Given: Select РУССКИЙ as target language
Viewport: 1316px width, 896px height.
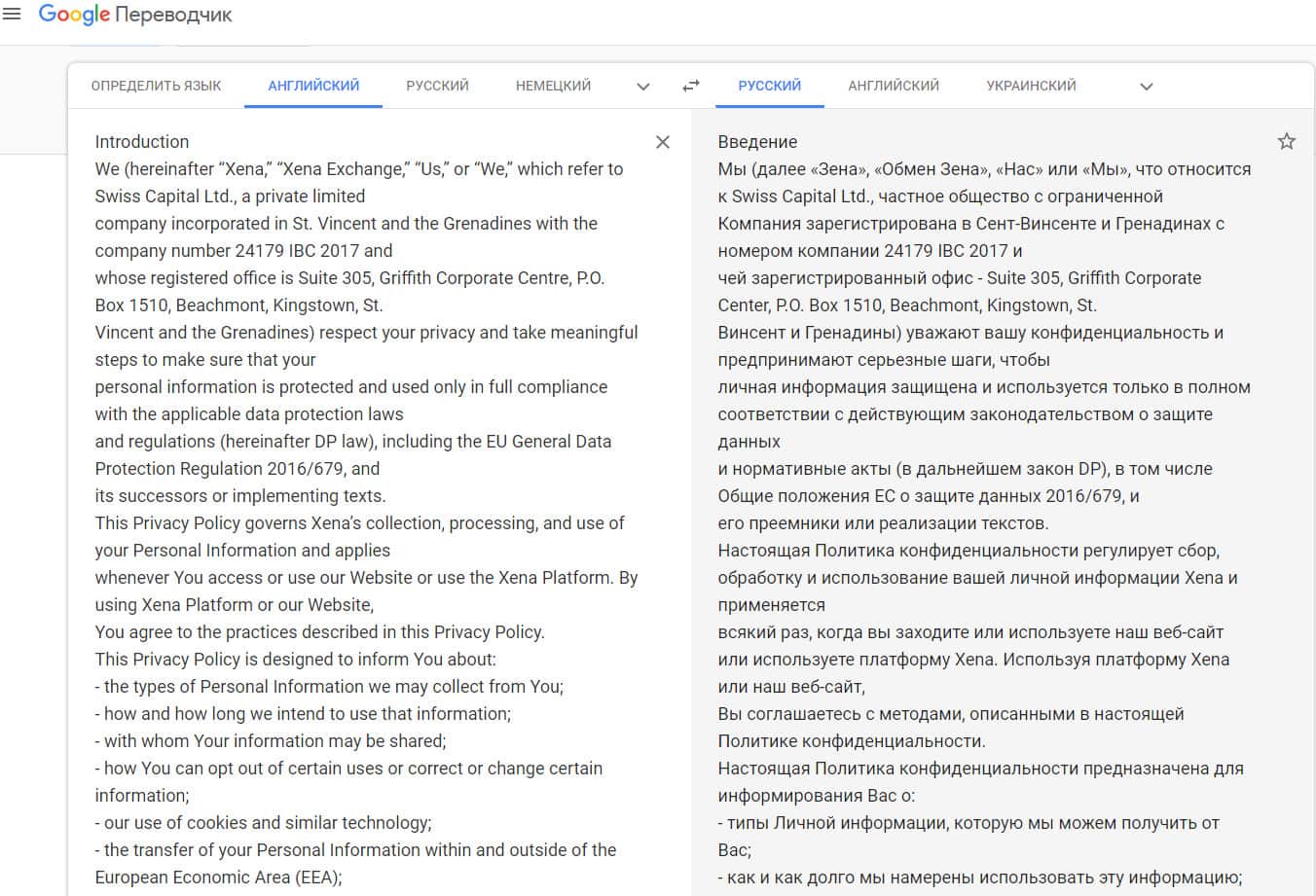Looking at the screenshot, I should pos(770,86).
